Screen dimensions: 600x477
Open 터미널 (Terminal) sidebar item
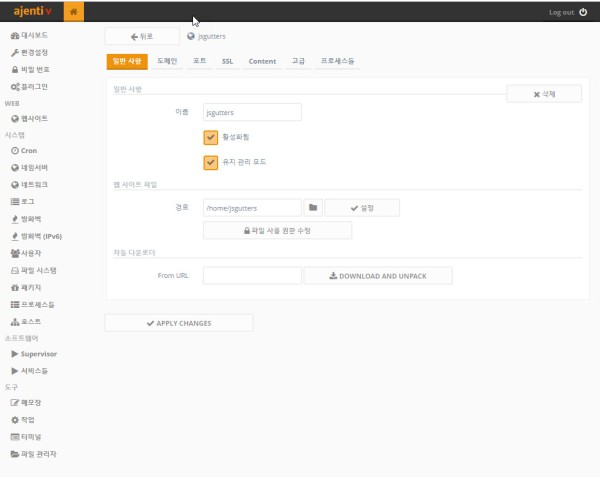26,437
